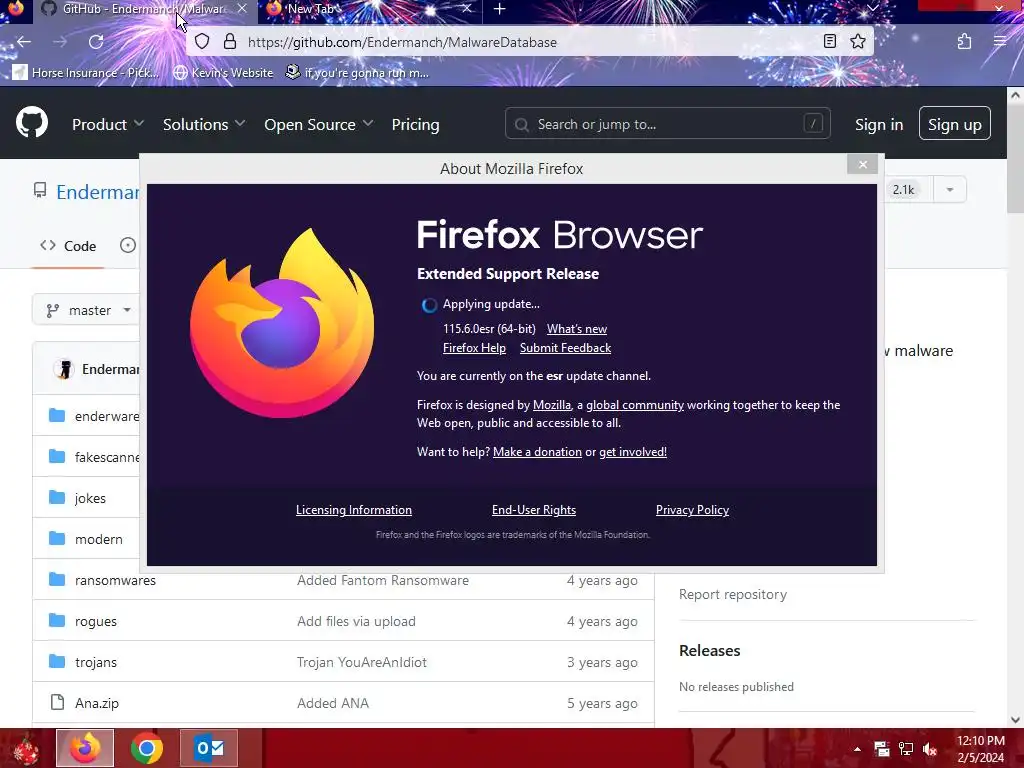Click the site padlock icon
This screenshot has width=1024, height=768.
point(230,42)
